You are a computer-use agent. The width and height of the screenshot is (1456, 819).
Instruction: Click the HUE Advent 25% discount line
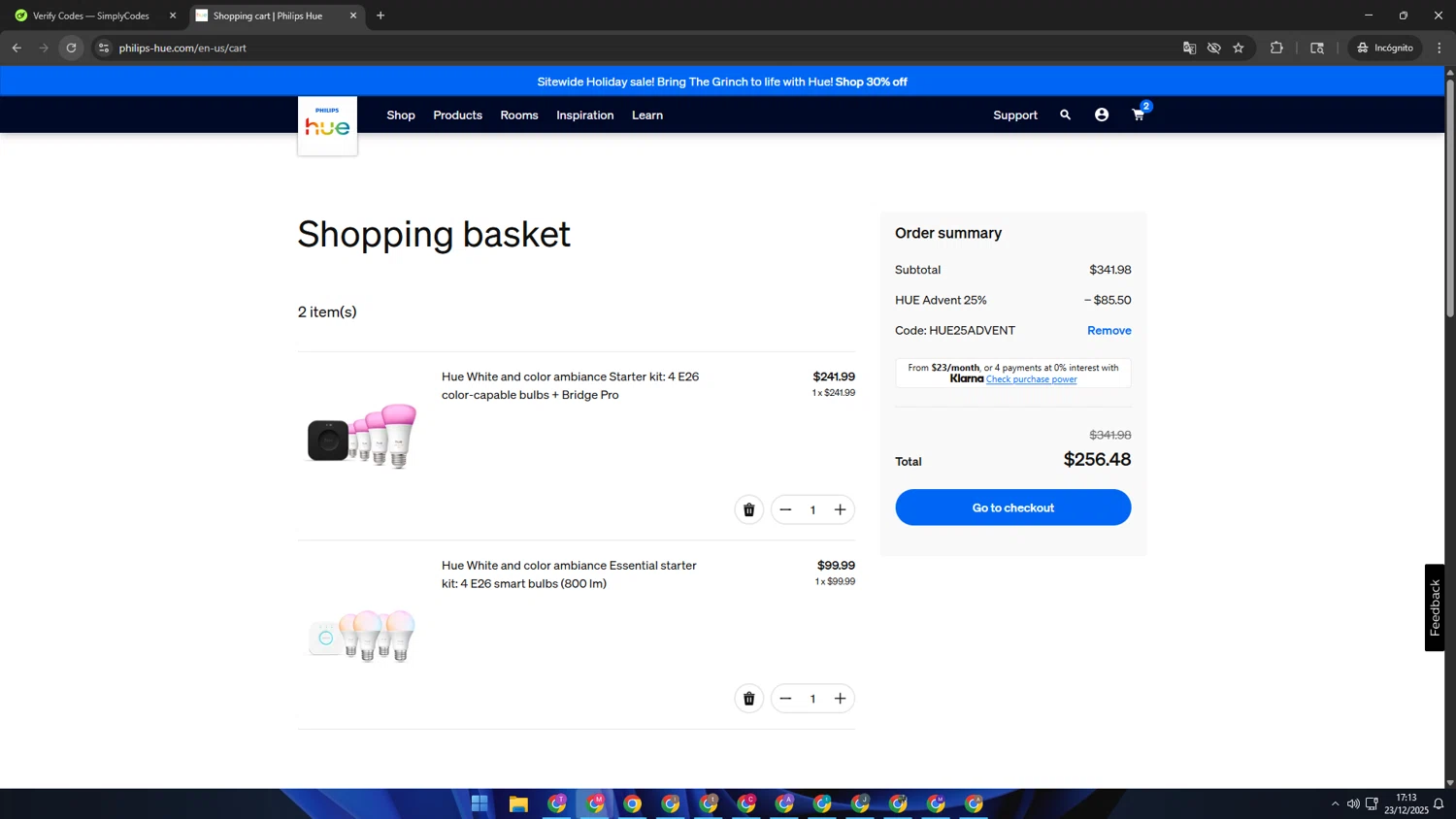[x=1013, y=300]
